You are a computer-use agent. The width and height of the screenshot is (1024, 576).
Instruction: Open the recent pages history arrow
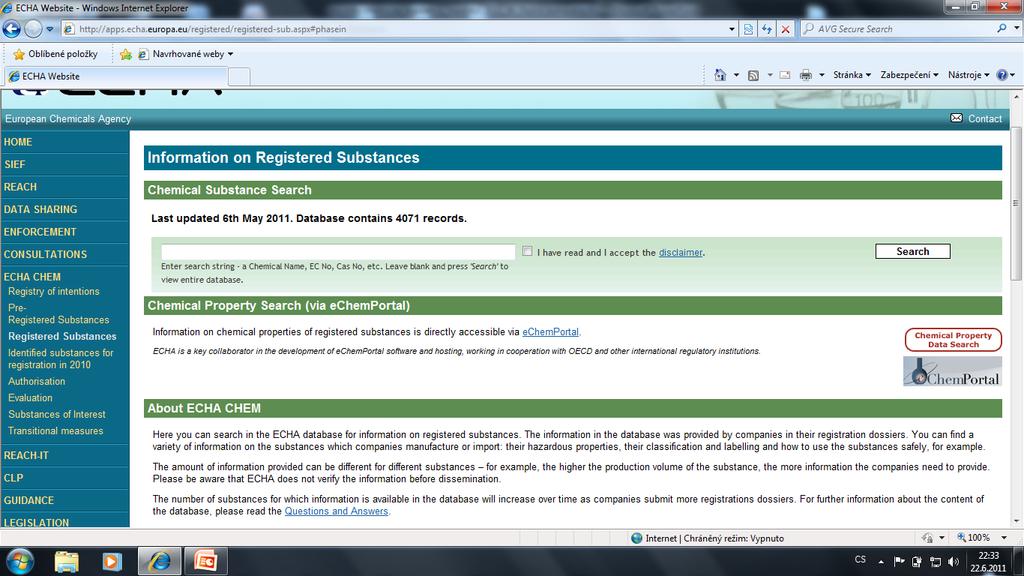click(x=50, y=29)
